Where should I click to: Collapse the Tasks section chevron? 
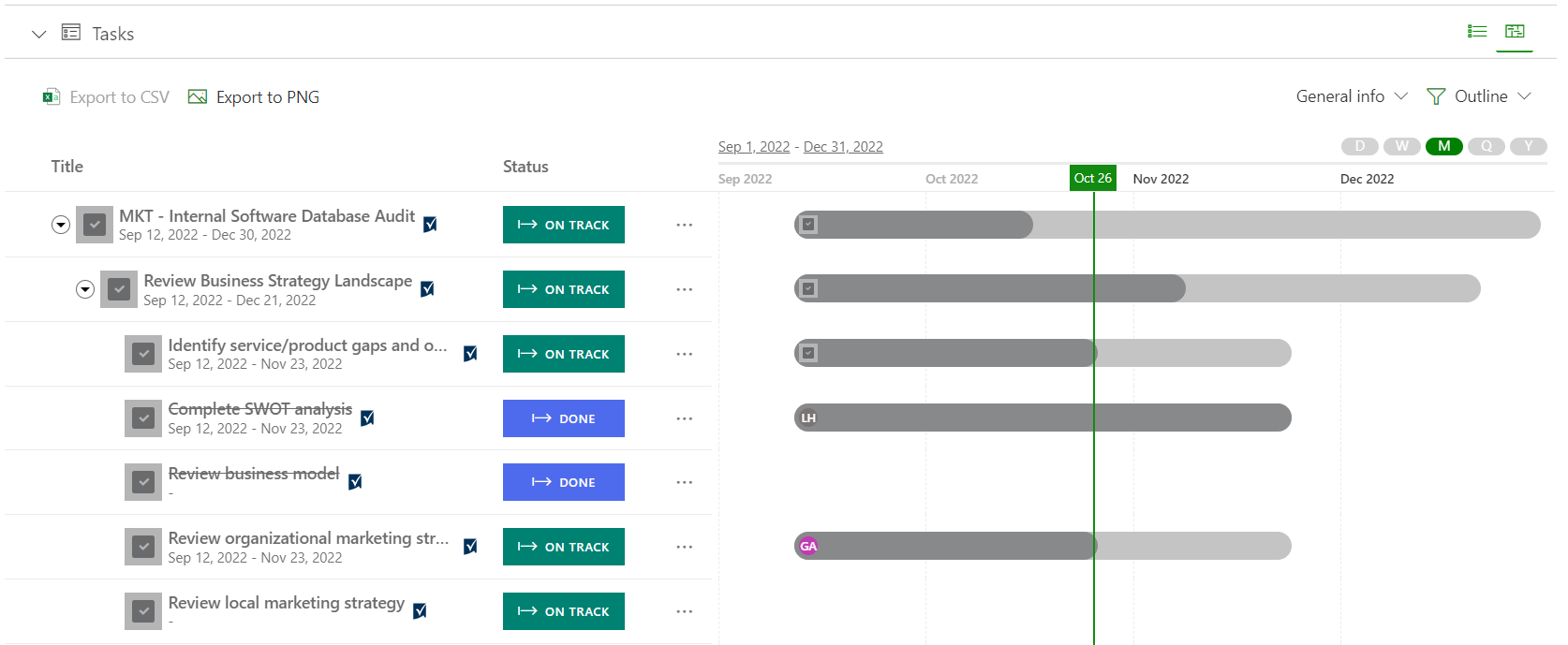[38, 35]
